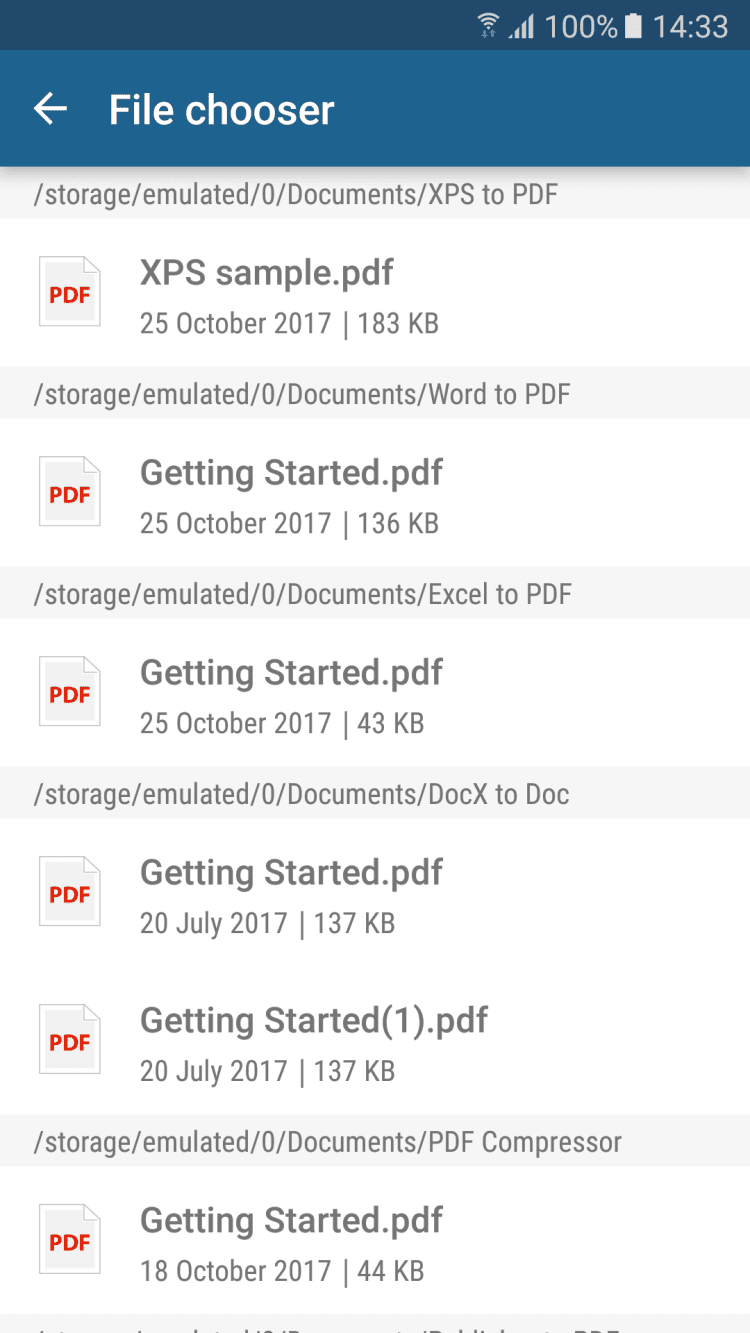The image size is (750, 1333).
Task: Click the Excel to PDF path header
Action: pos(302,594)
